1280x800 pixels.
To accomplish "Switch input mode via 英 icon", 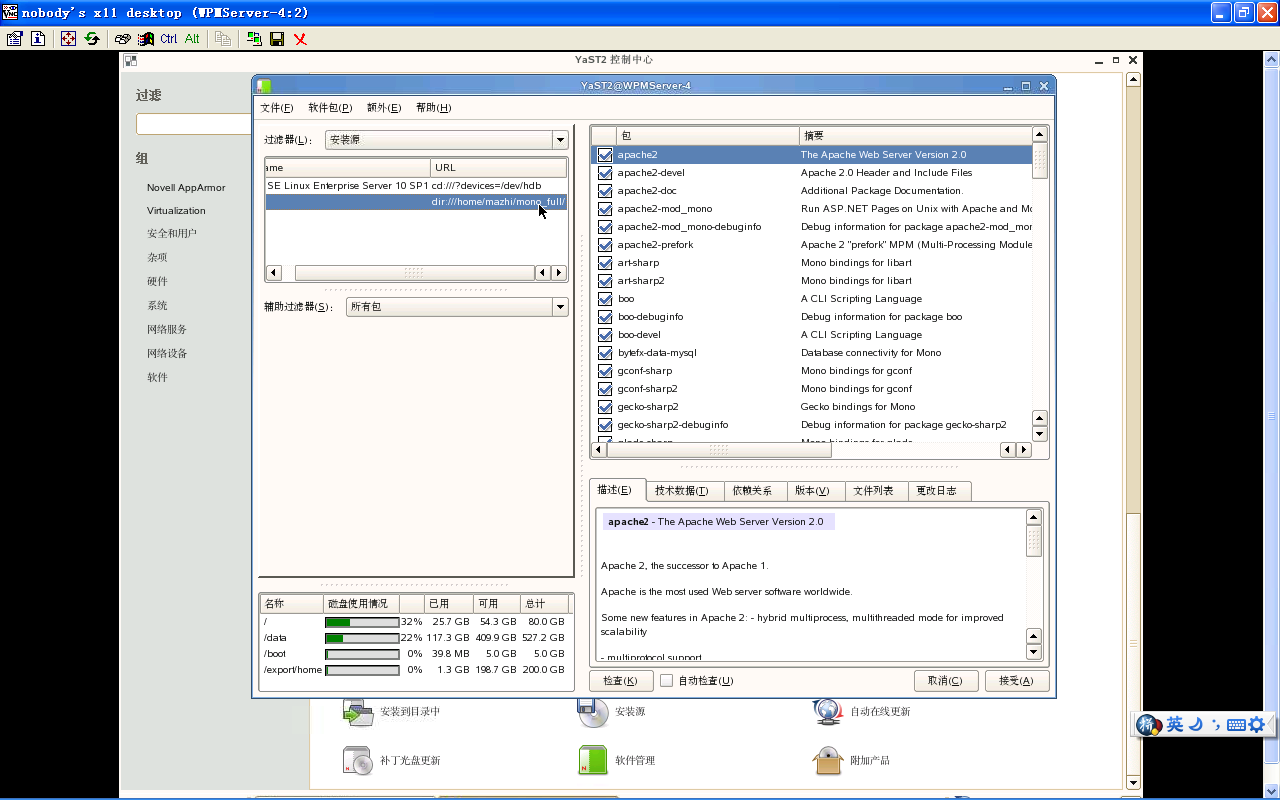I will [1175, 725].
